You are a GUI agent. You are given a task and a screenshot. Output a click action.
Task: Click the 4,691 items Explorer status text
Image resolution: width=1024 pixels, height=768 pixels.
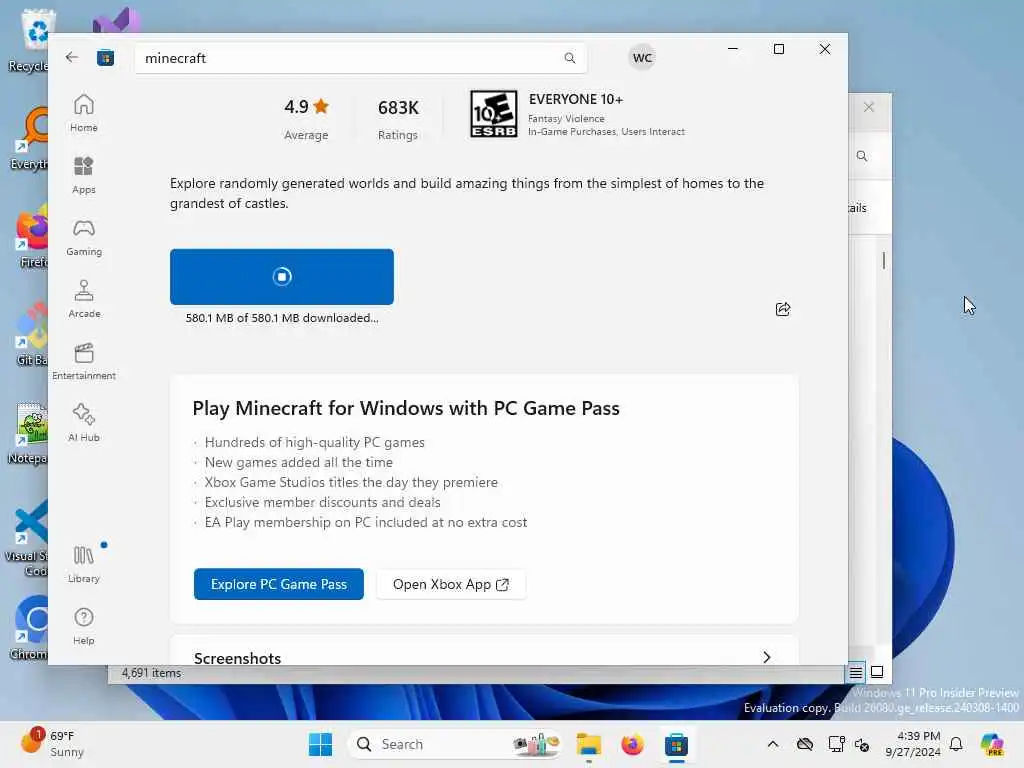152,673
